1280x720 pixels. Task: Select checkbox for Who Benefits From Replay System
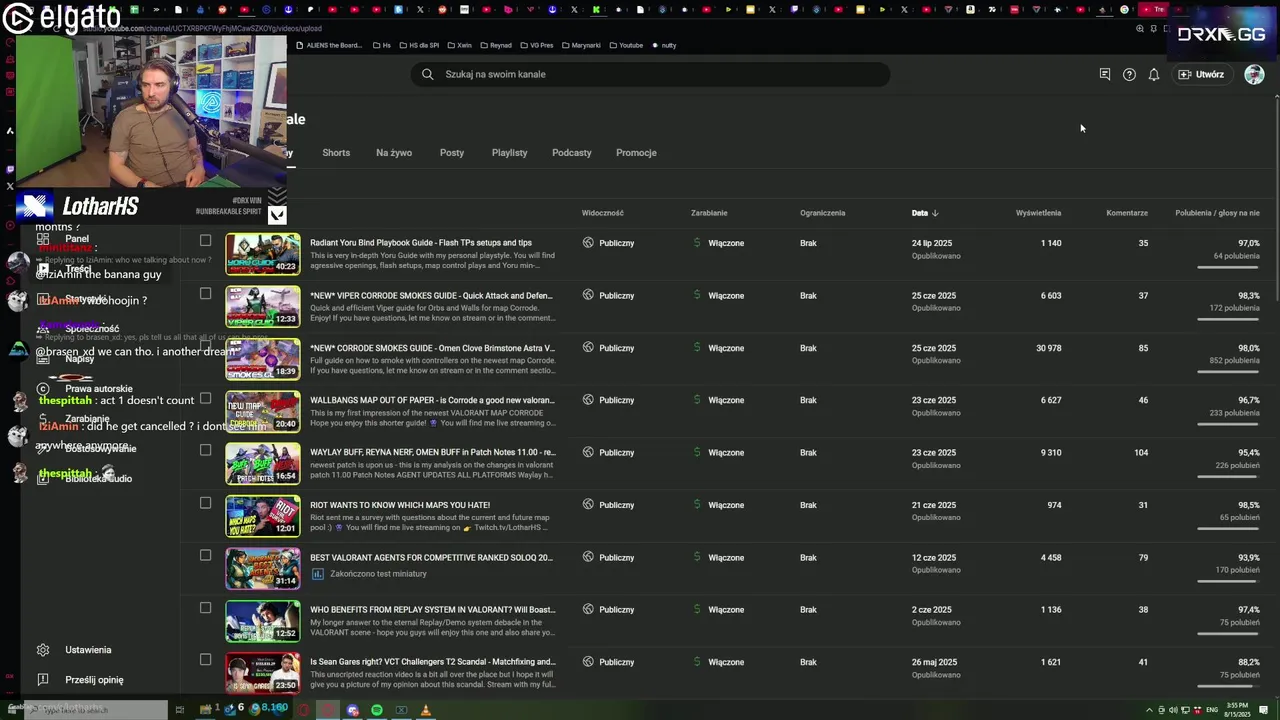(x=206, y=607)
